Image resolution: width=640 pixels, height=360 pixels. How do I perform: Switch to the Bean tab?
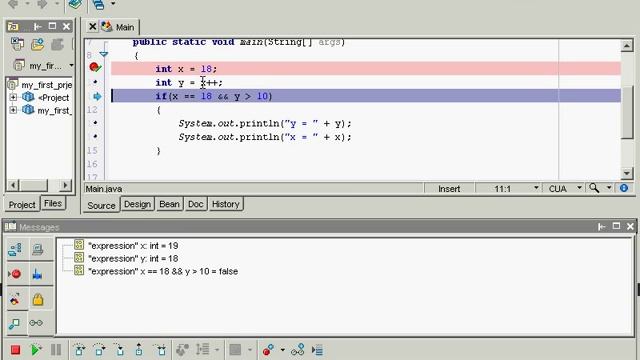pyautogui.click(x=169, y=204)
